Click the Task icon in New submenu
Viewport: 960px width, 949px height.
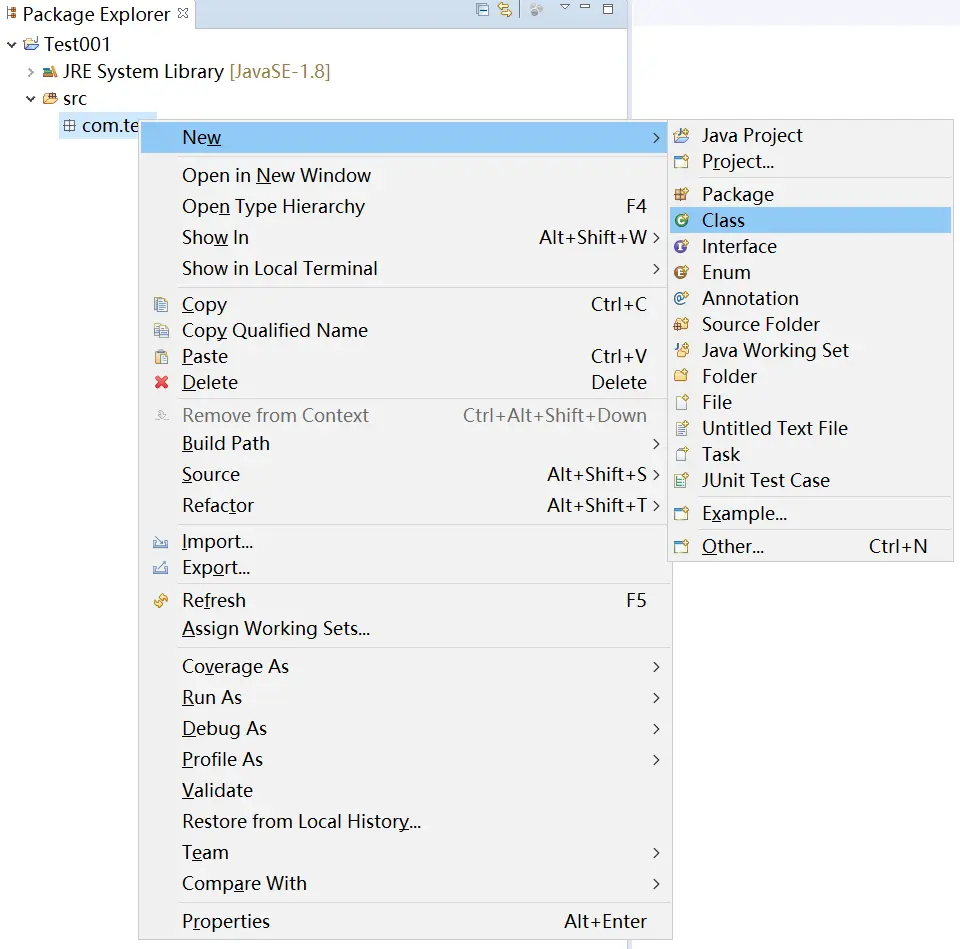[681, 454]
